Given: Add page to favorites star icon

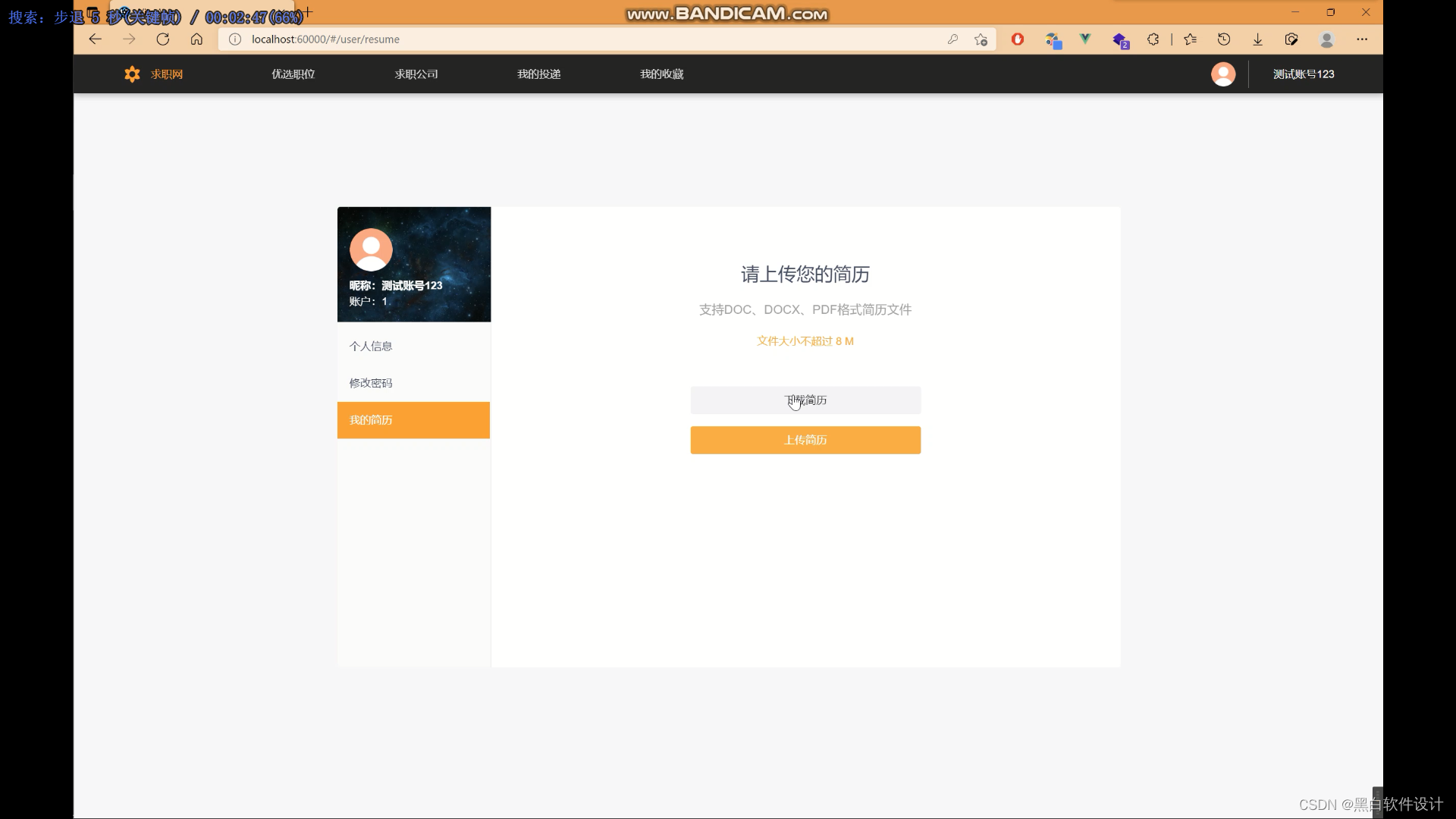Looking at the screenshot, I should tap(981, 39).
